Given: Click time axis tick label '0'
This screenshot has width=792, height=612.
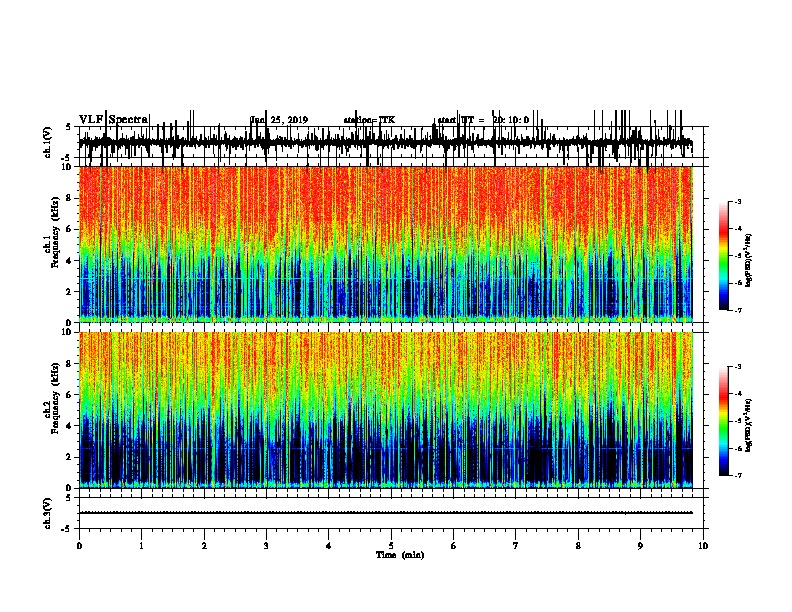Looking at the screenshot, I should click(79, 546).
